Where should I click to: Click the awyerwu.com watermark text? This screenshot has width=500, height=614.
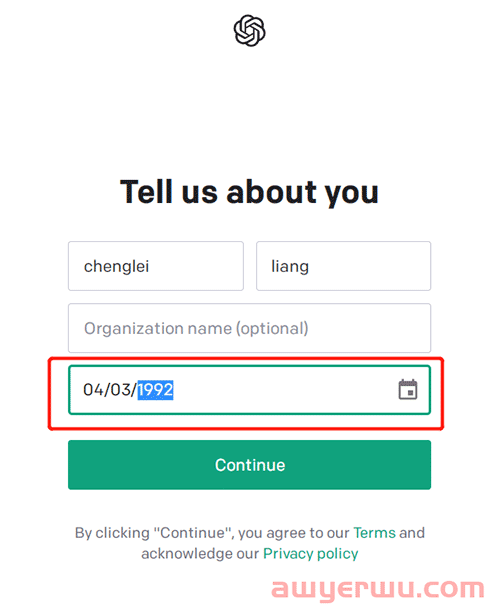[x=377, y=589]
